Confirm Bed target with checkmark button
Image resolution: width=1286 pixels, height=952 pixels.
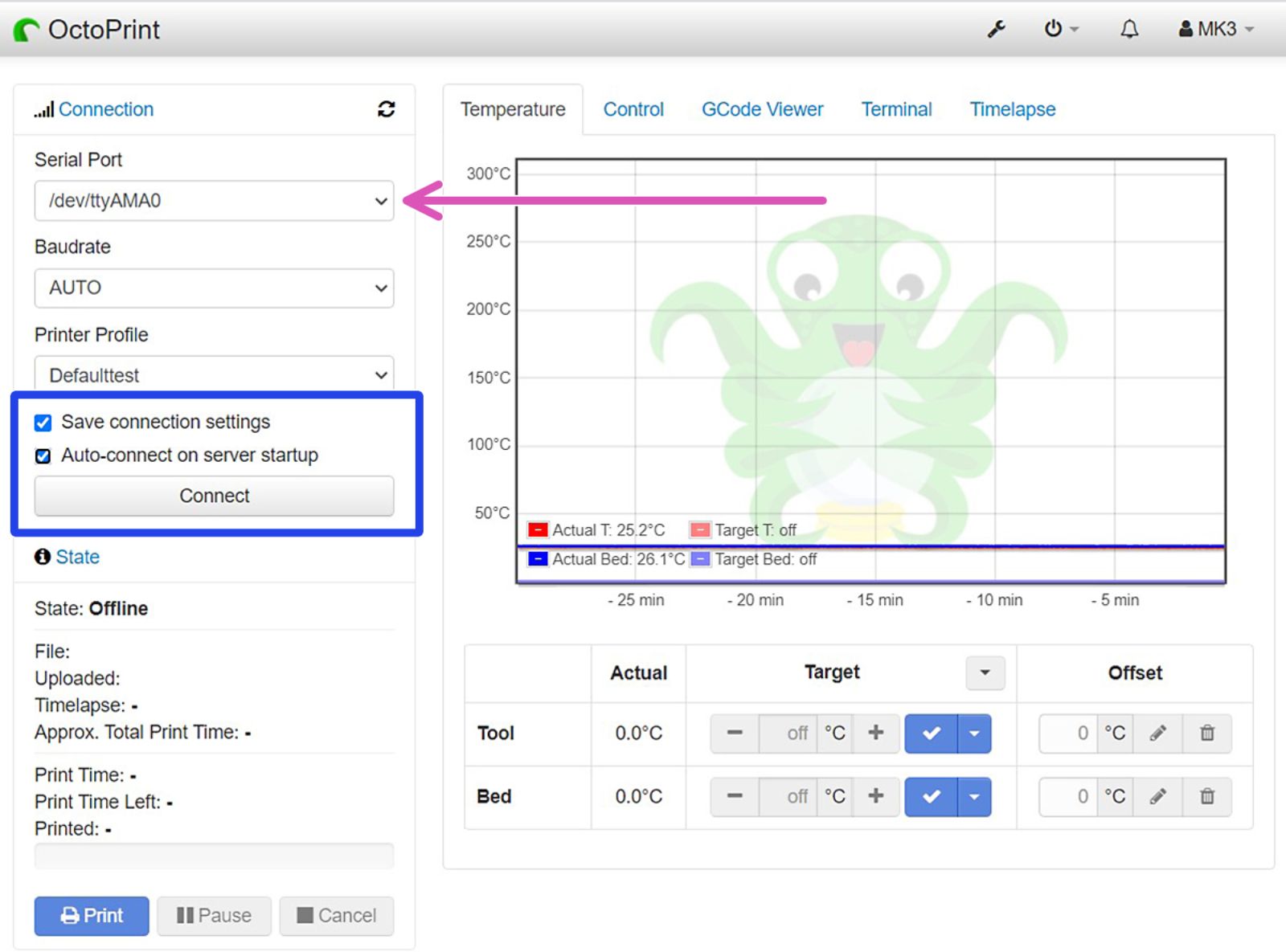coord(932,797)
